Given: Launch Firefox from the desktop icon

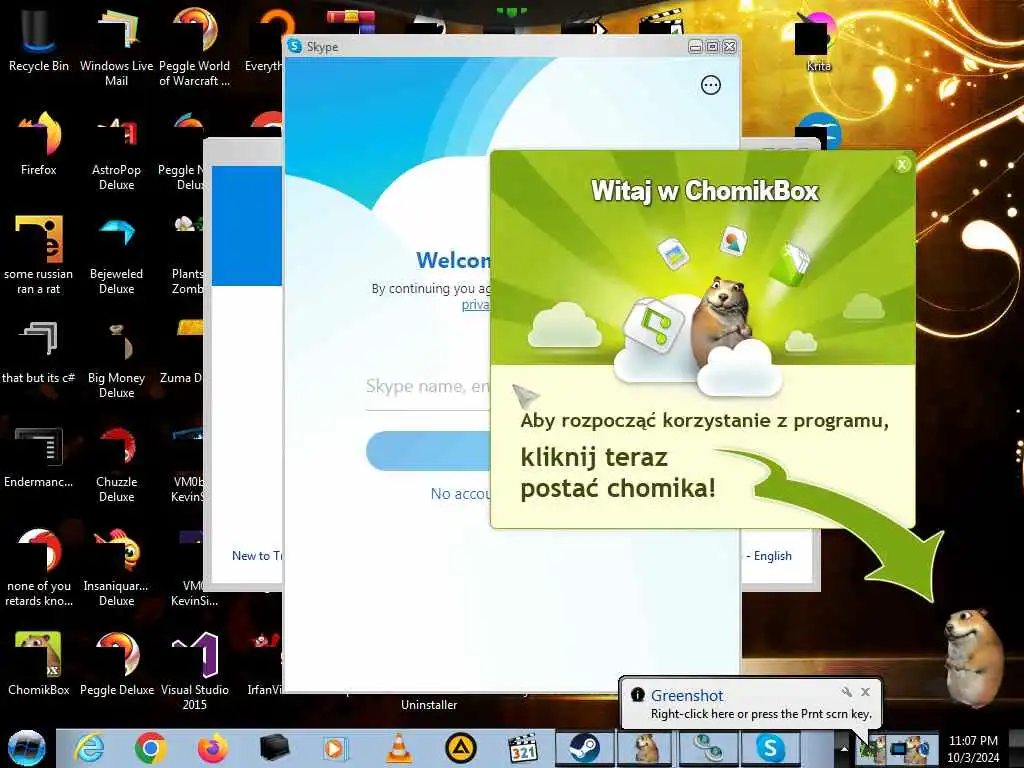Looking at the screenshot, I should pyautogui.click(x=39, y=144).
